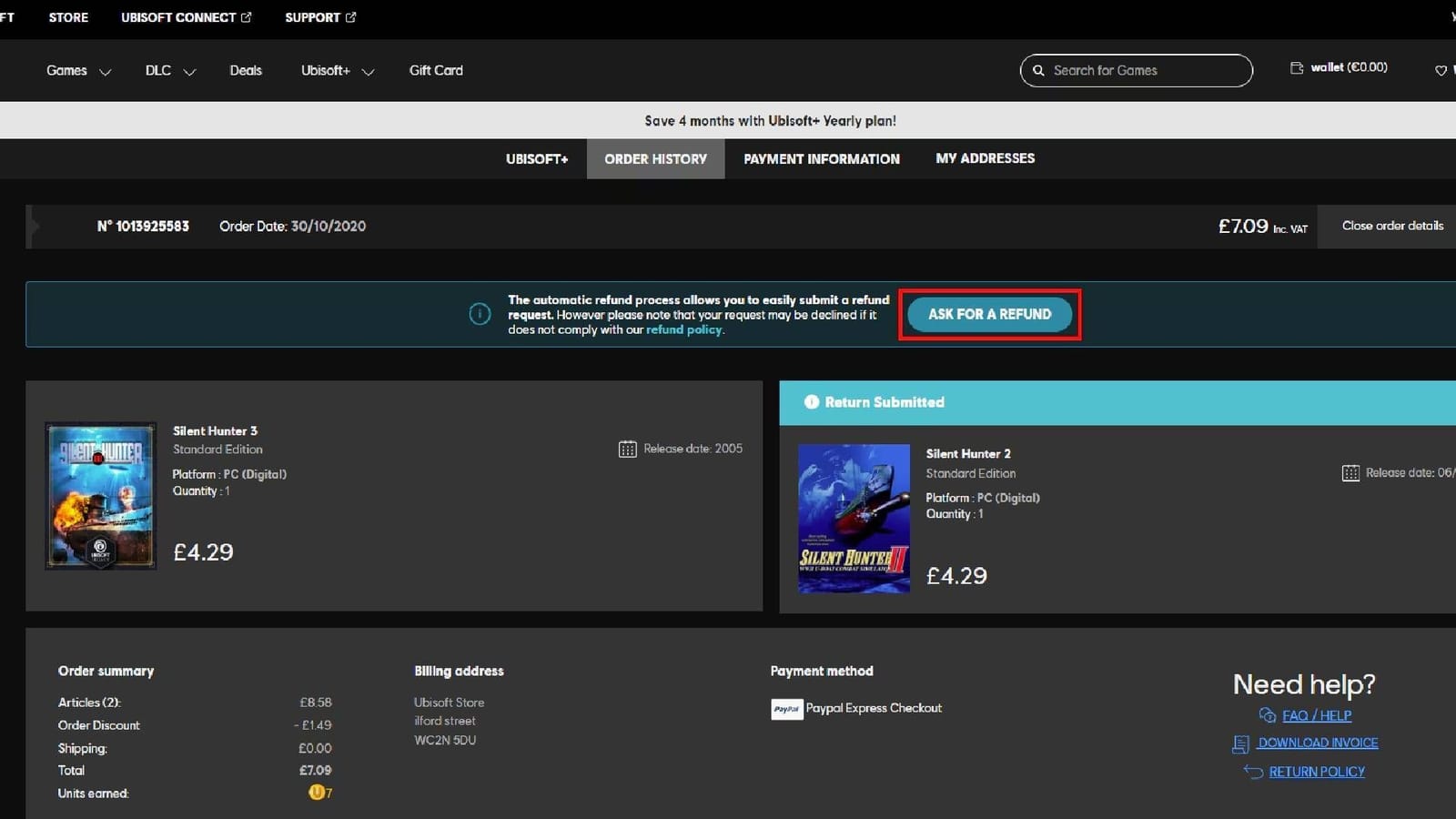
Task: Click the PayPal payment method icon
Action: [x=786, y=709]
